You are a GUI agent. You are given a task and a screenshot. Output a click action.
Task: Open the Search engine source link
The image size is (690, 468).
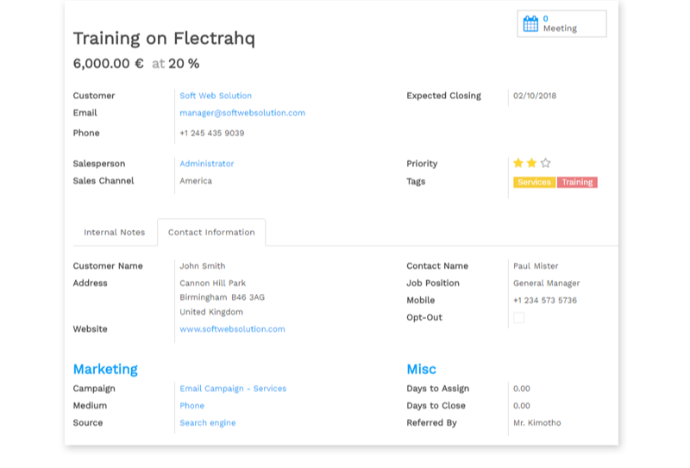tap(207, 423)
